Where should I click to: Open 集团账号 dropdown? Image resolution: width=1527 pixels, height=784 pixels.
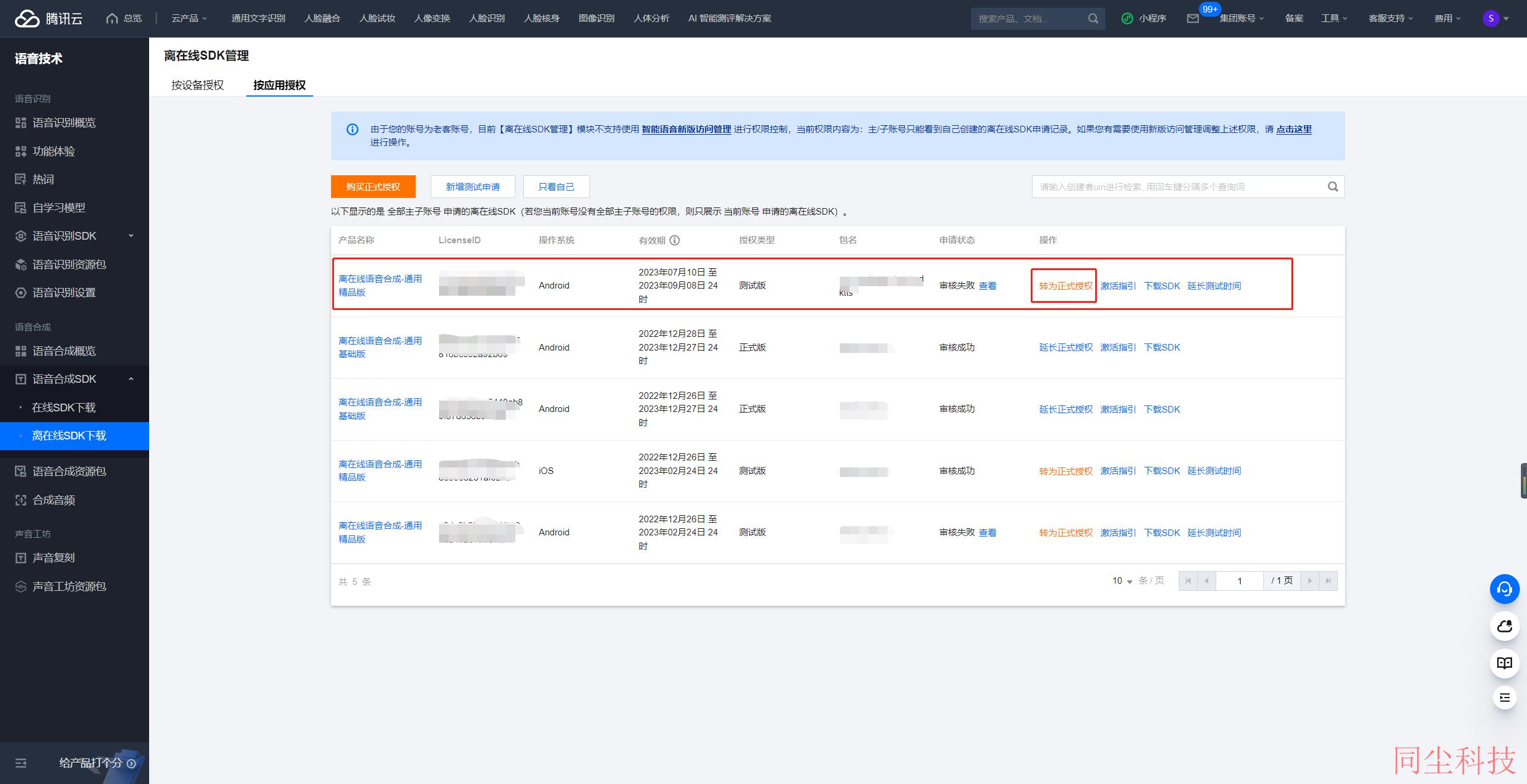(1241, 18)
